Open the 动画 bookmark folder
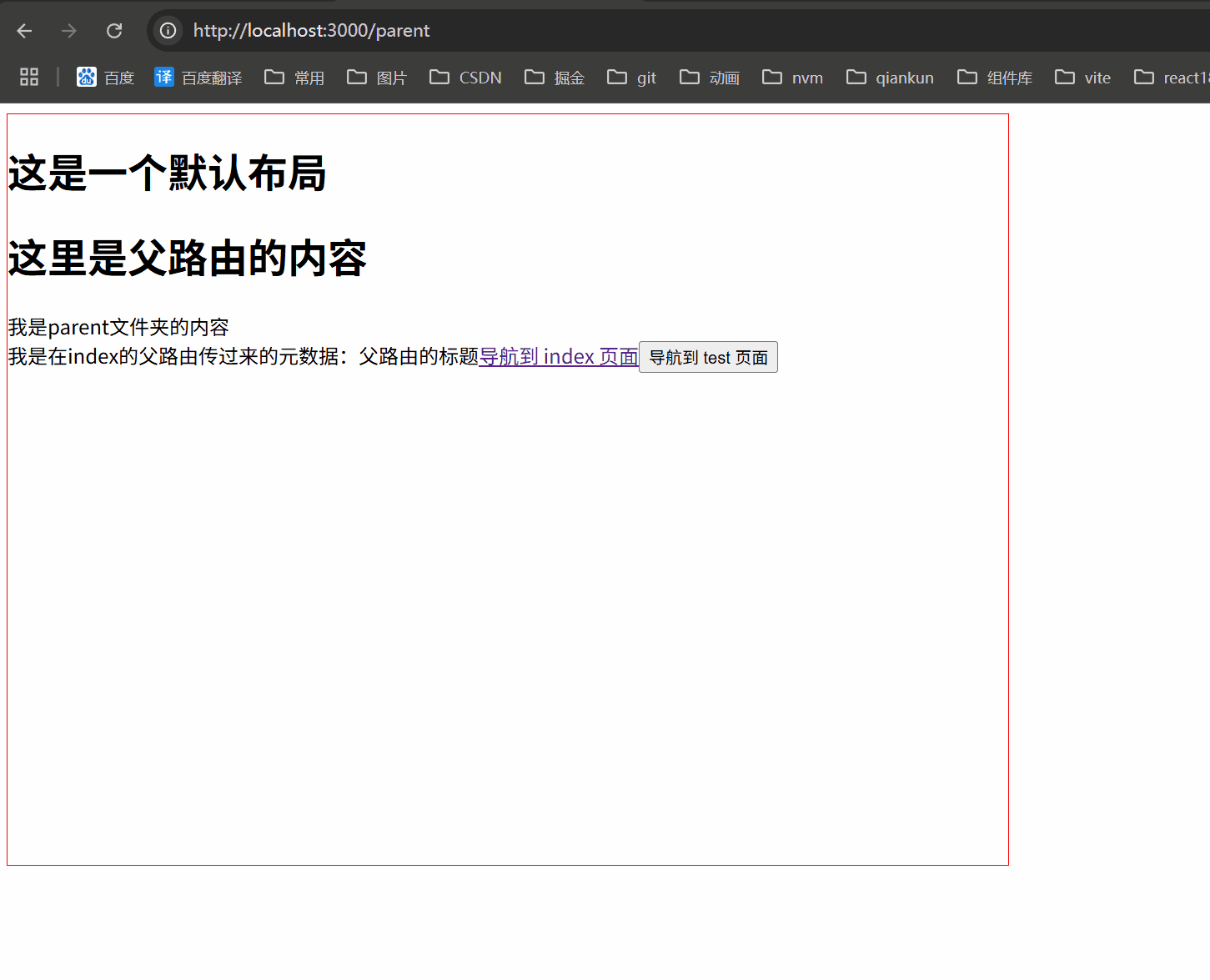The width and height of the screenshot is (1210, 980). click(710, 78)
